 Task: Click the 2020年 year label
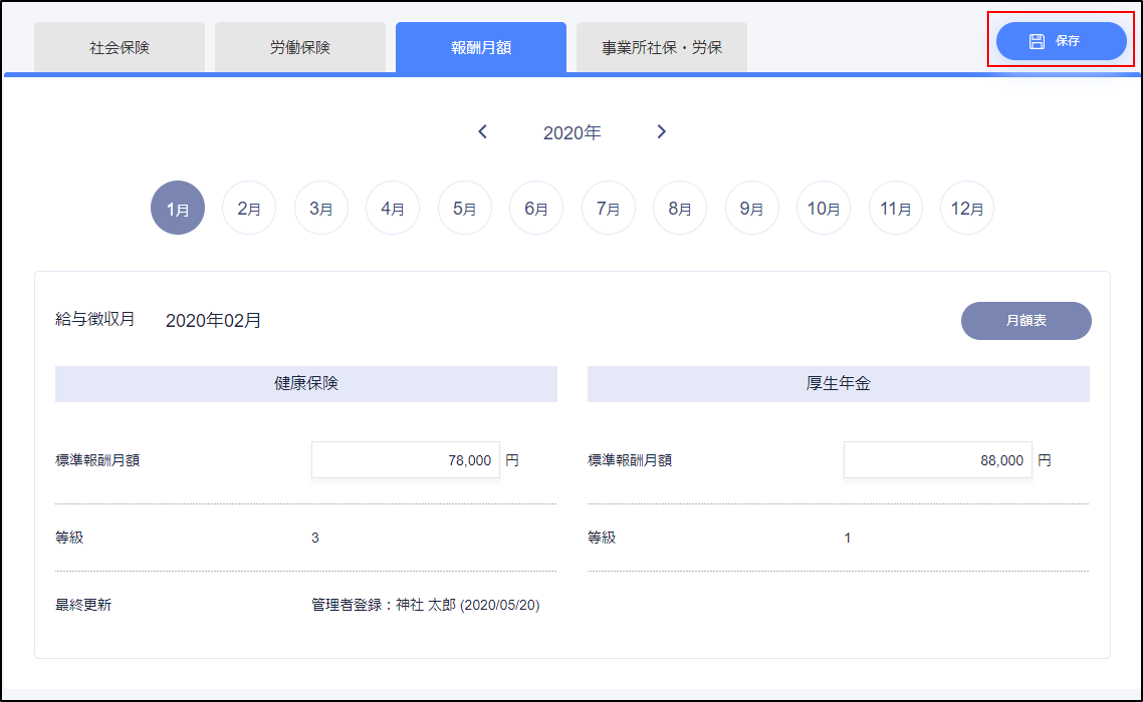tap(572, 133)
